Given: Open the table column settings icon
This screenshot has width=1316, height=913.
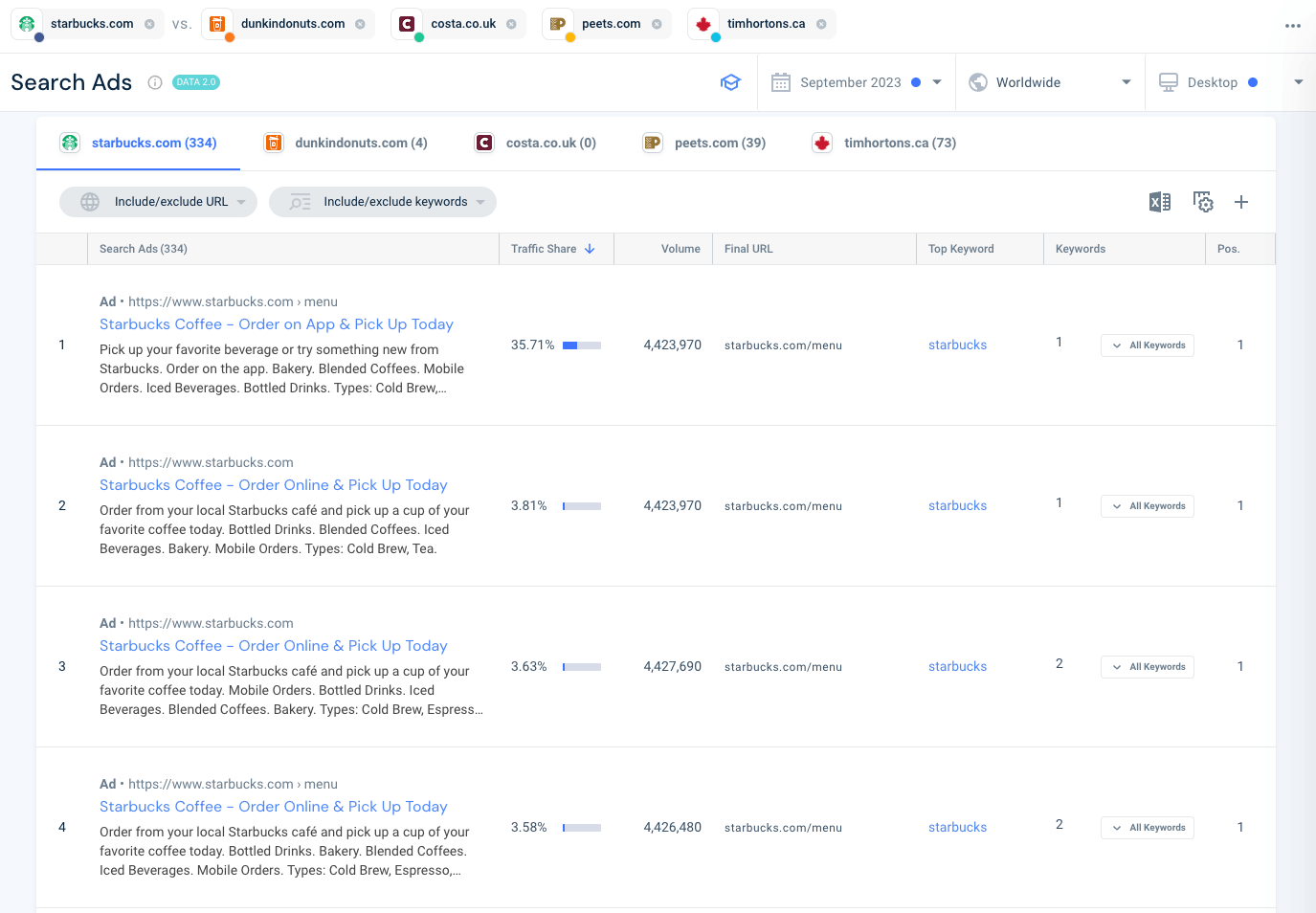Looking at the screenshot, I should point(1203,202).
